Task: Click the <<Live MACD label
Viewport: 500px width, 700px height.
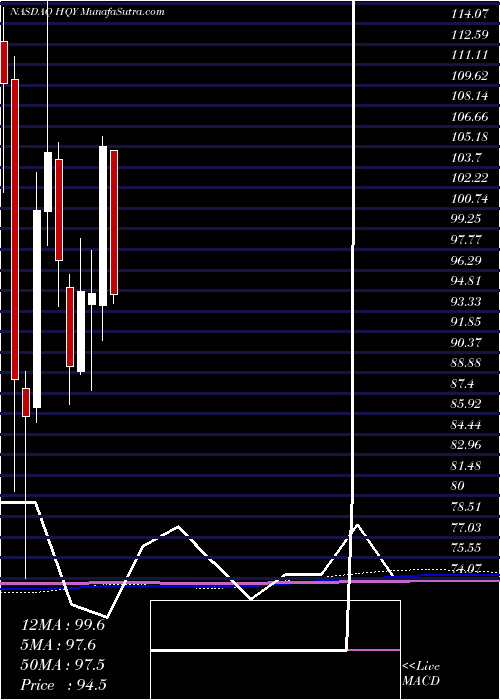Action: tap(421, 674)
